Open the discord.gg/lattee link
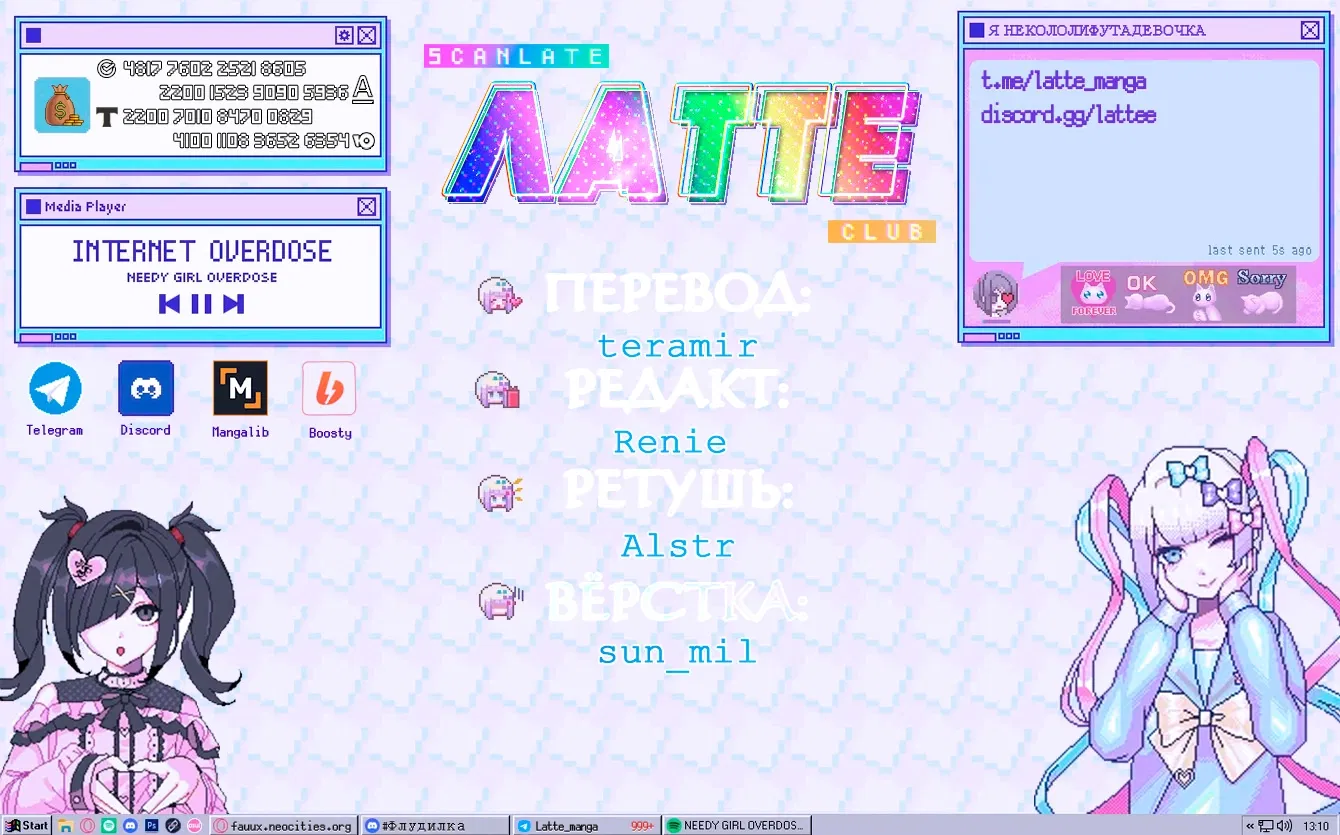 click(x=1068, y=115)
